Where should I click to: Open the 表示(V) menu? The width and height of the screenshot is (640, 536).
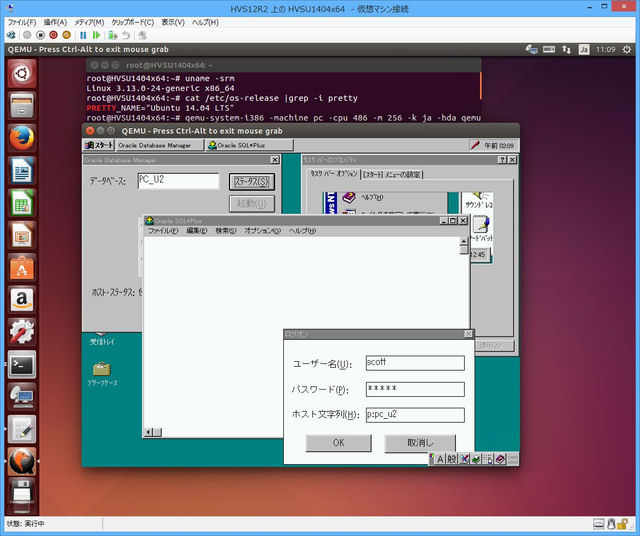point(173,22)
